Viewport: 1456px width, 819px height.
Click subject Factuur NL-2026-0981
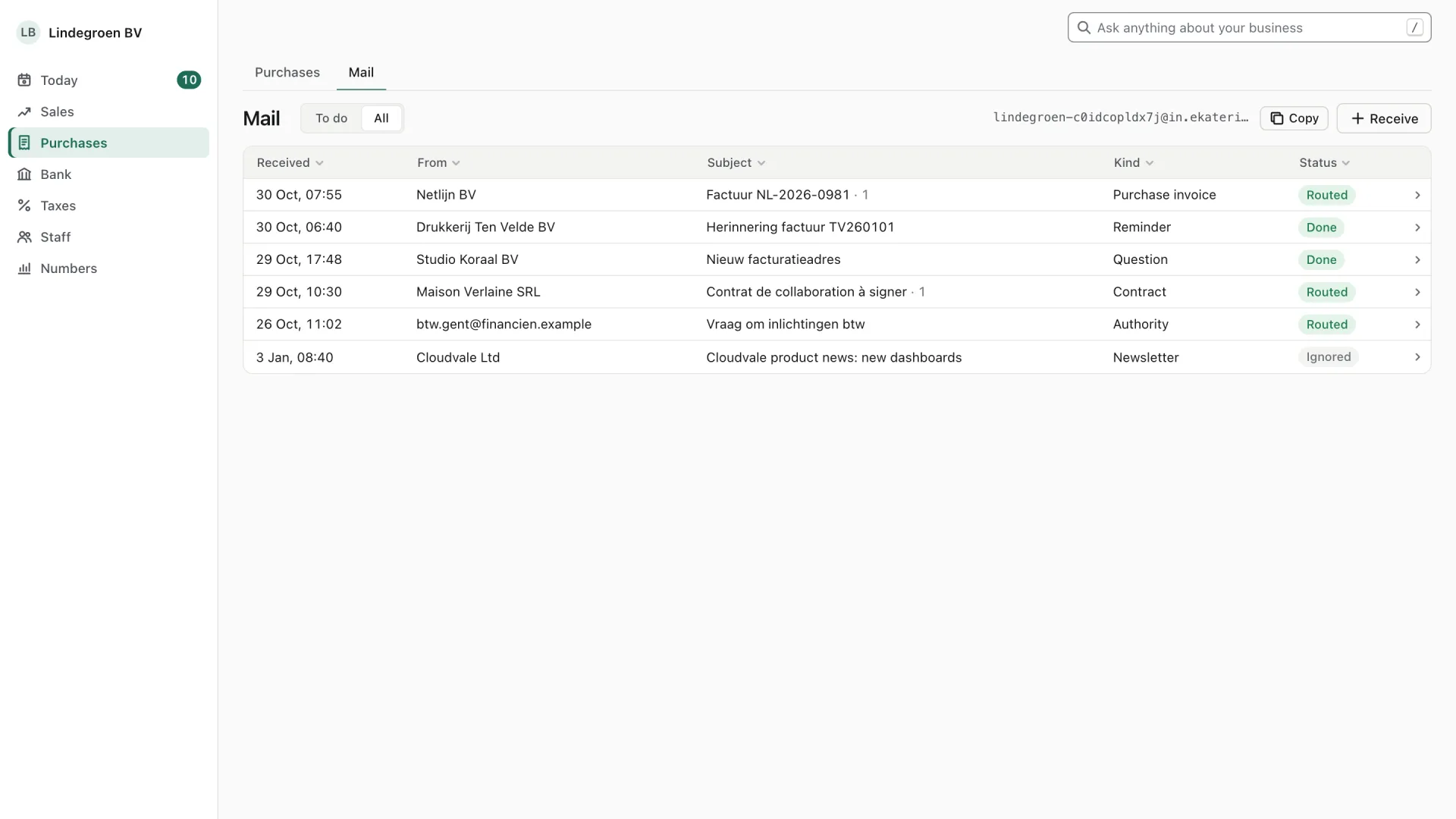(x=777, y=195)
